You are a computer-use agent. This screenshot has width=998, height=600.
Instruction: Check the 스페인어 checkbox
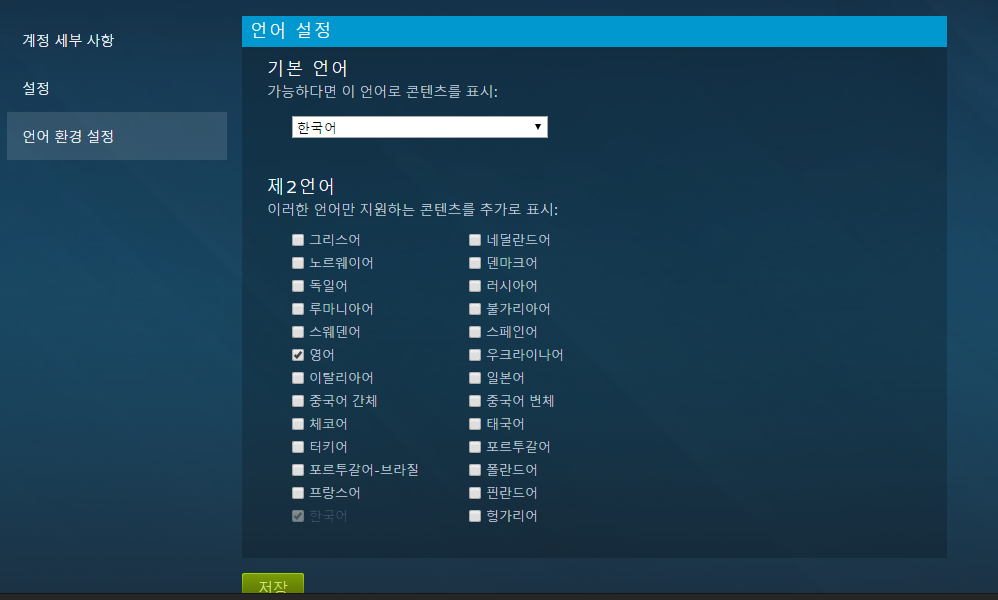[475, 331]
